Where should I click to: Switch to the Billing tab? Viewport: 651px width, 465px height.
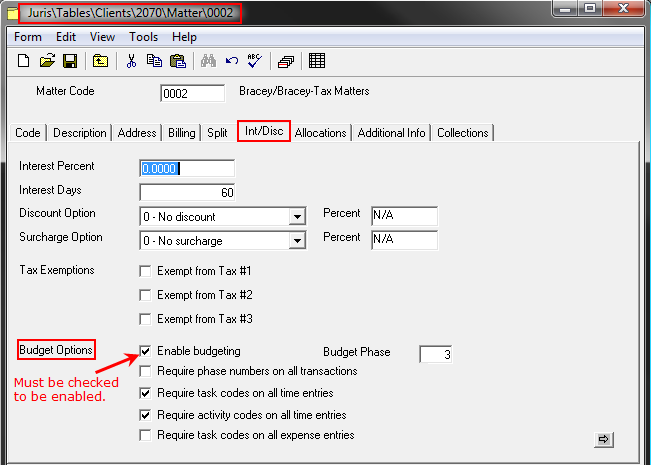[x=182, y=133]
